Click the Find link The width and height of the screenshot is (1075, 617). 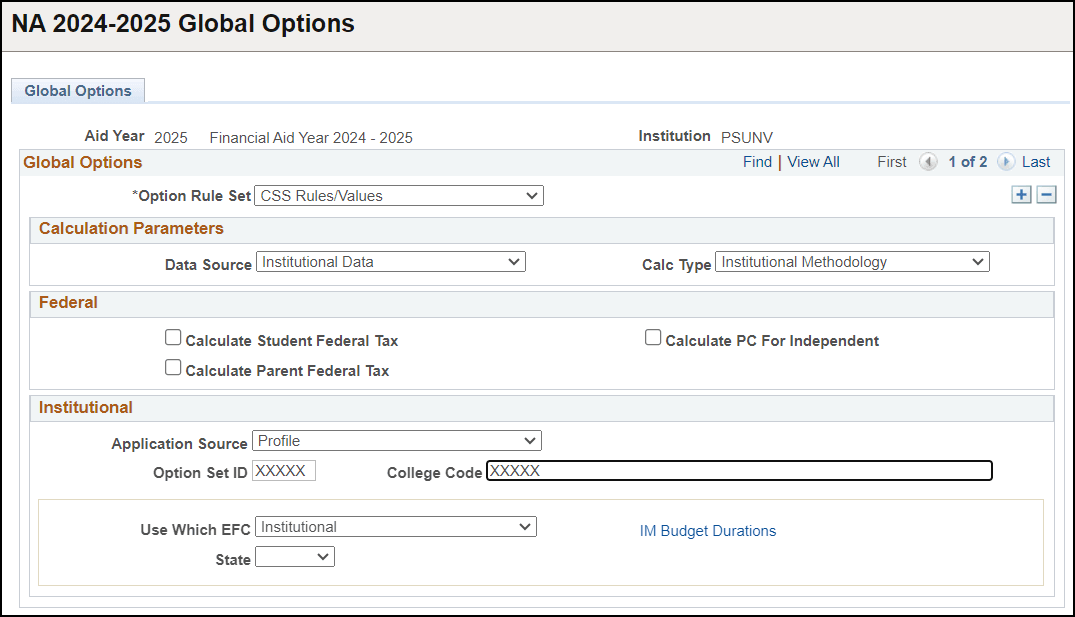(x=757, y=161)
